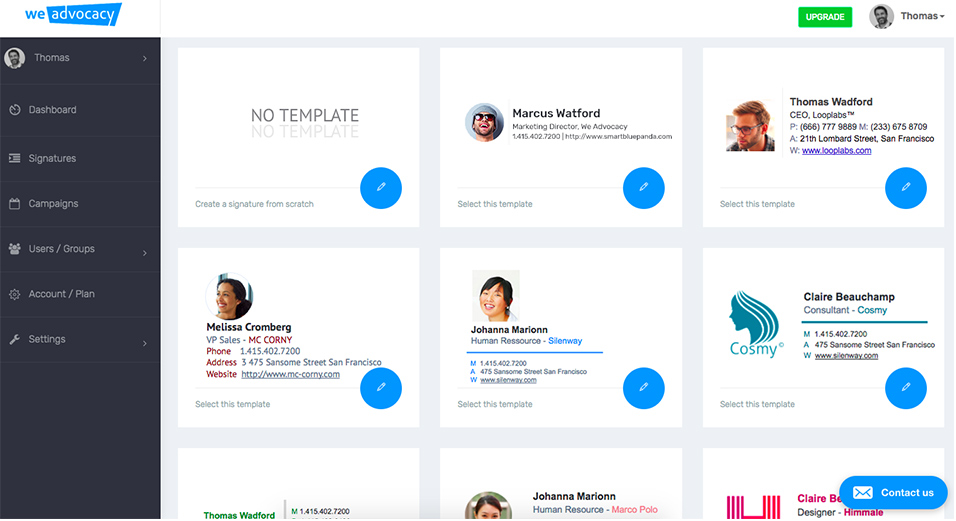Click the Marco Polo company text

tap(634, 509)
